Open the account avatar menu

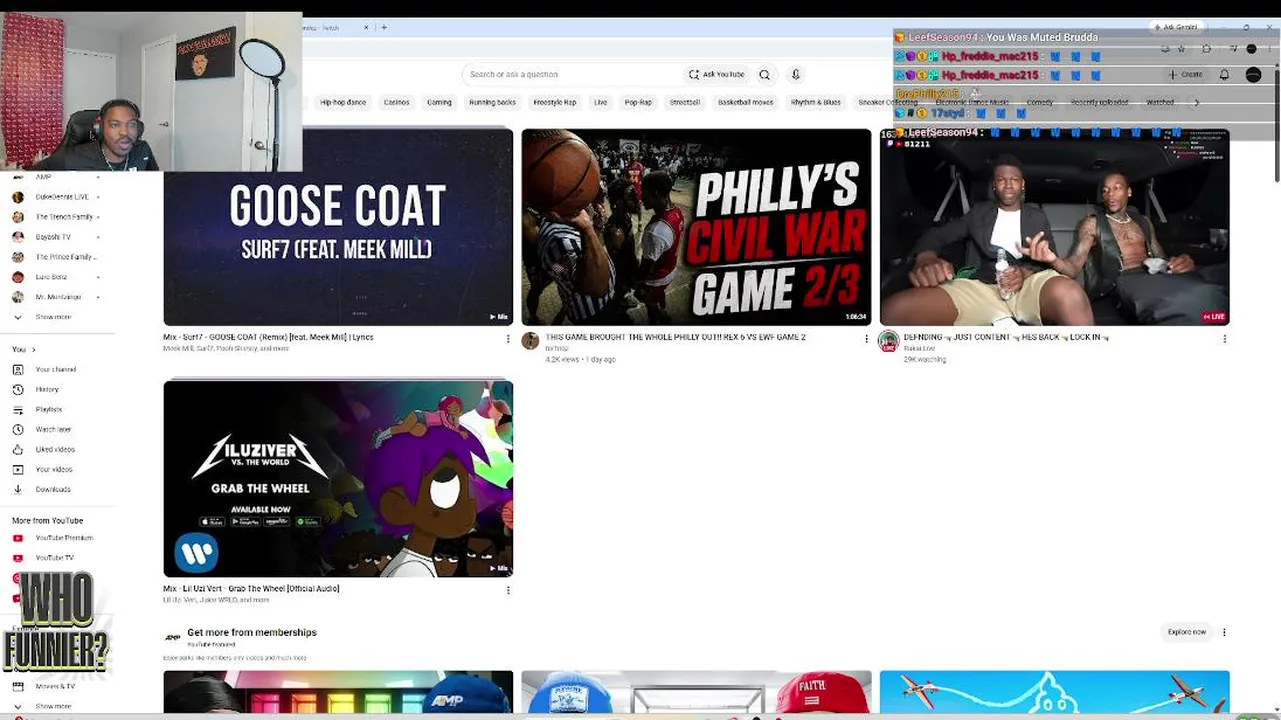click(x=1253, y=74)
